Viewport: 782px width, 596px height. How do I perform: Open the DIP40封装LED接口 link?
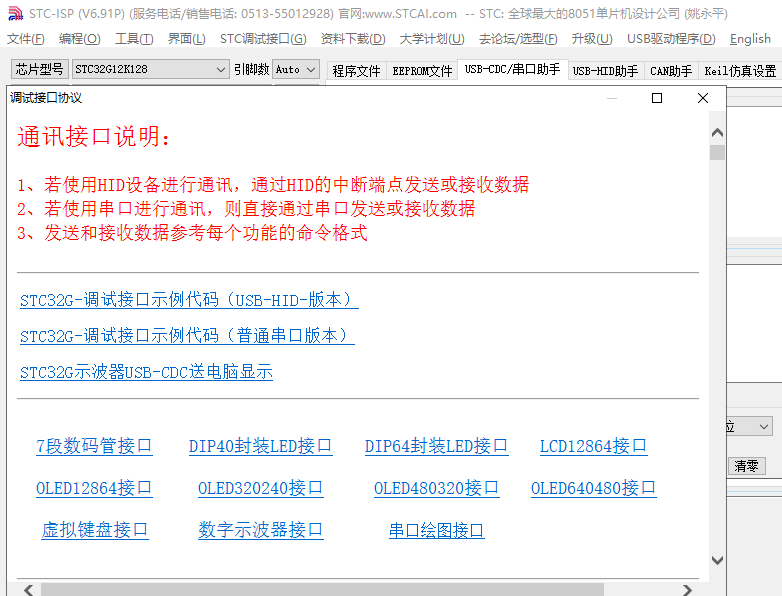(x=260, y=446)
